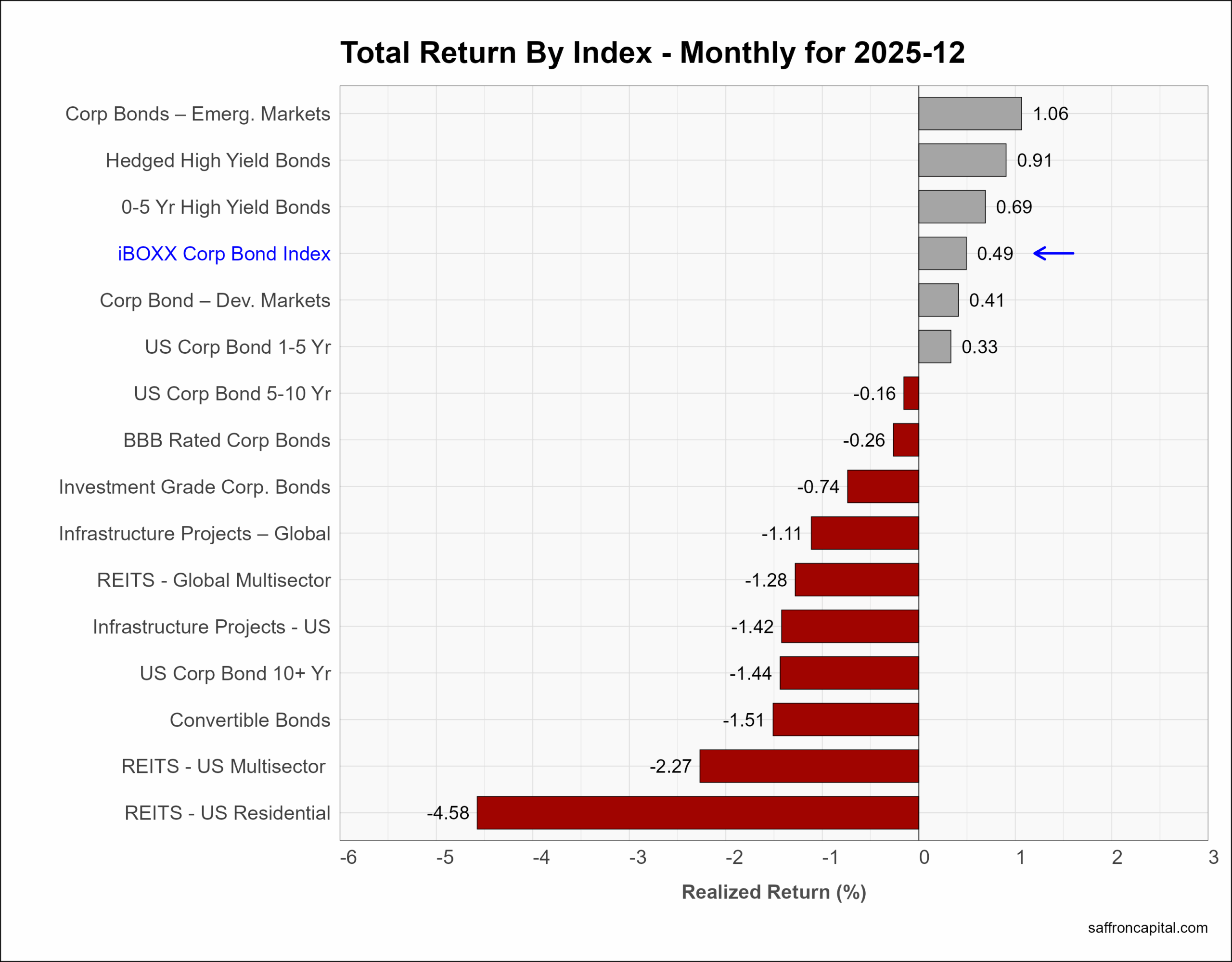Click the chart title Total Return By Index
This screenshot has width=1232, height=962.
(652, 52)
